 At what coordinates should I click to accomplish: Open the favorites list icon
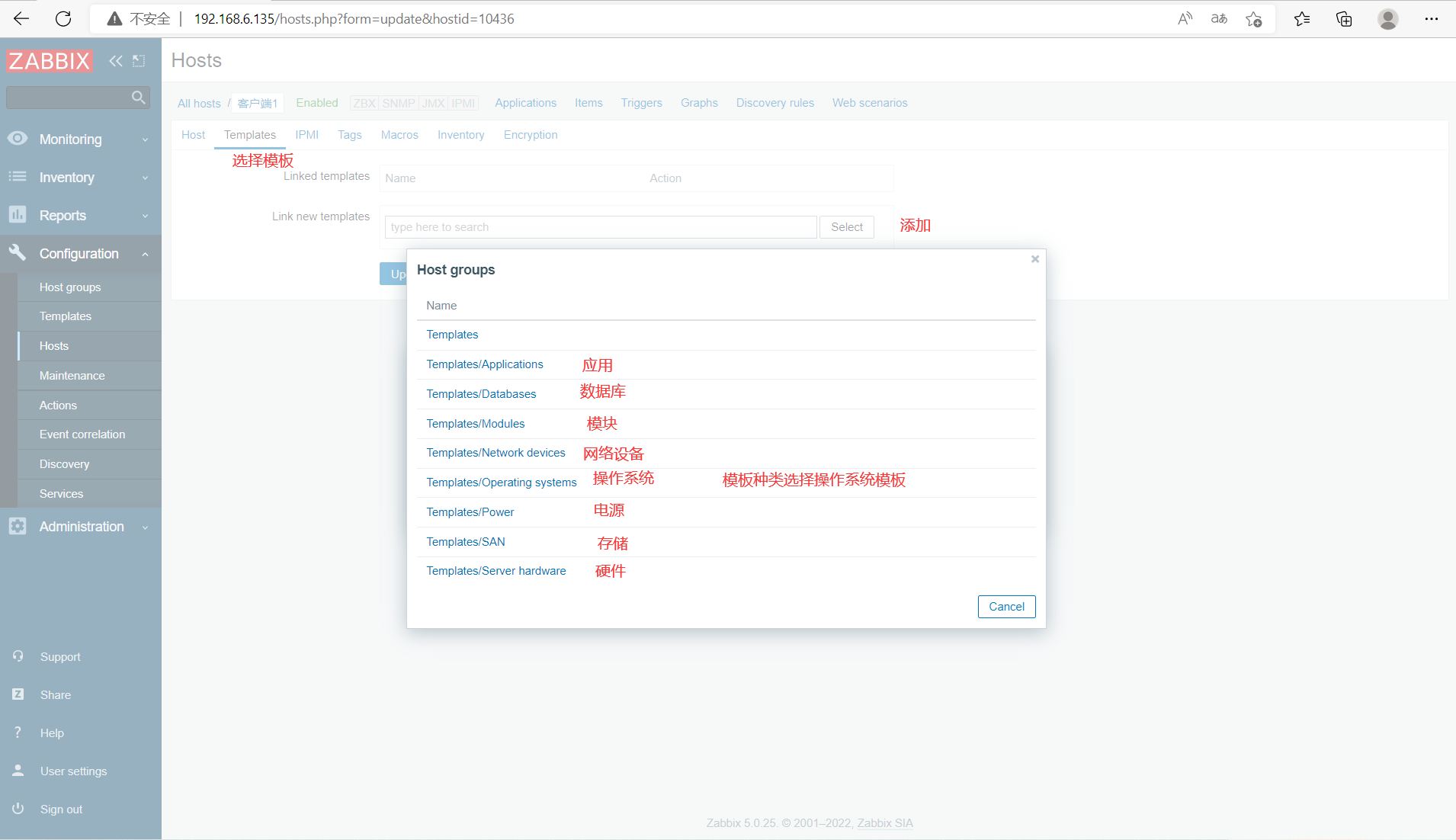point(1302,19)
